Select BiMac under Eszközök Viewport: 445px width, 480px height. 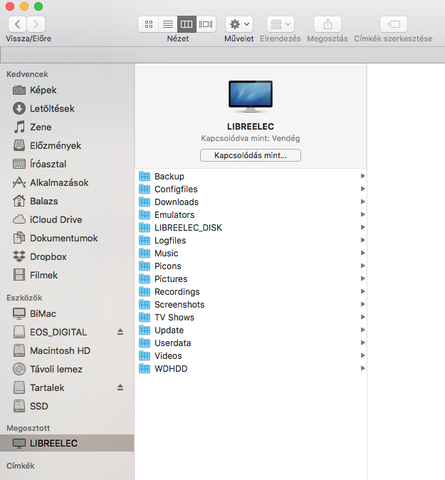(x=67, y=314)
